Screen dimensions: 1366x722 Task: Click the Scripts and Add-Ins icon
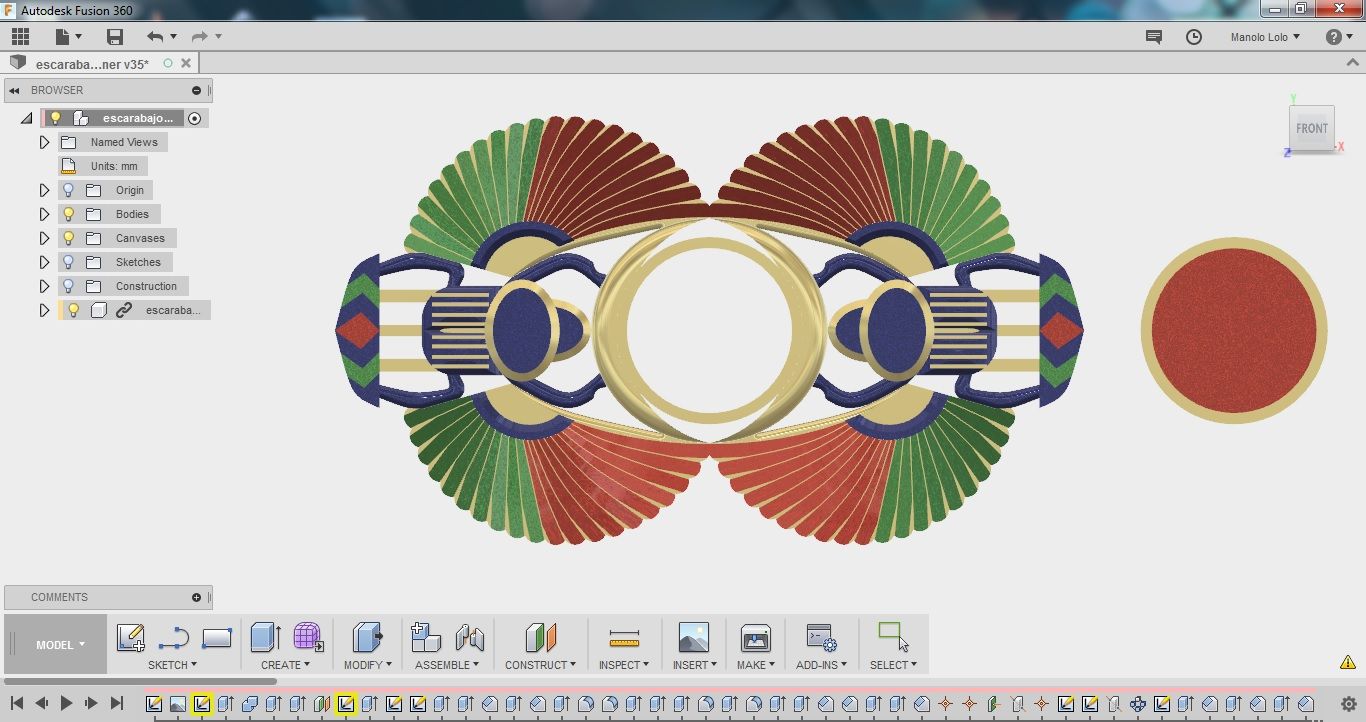(x=820, y=637)
